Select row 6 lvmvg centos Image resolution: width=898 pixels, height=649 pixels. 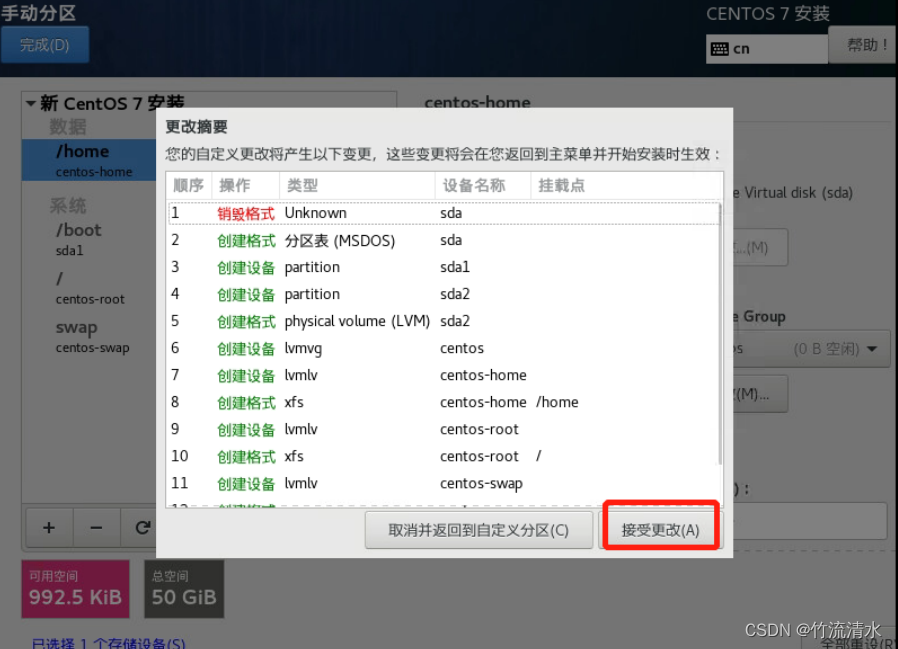pyautogui.click(x=443, y=348)
